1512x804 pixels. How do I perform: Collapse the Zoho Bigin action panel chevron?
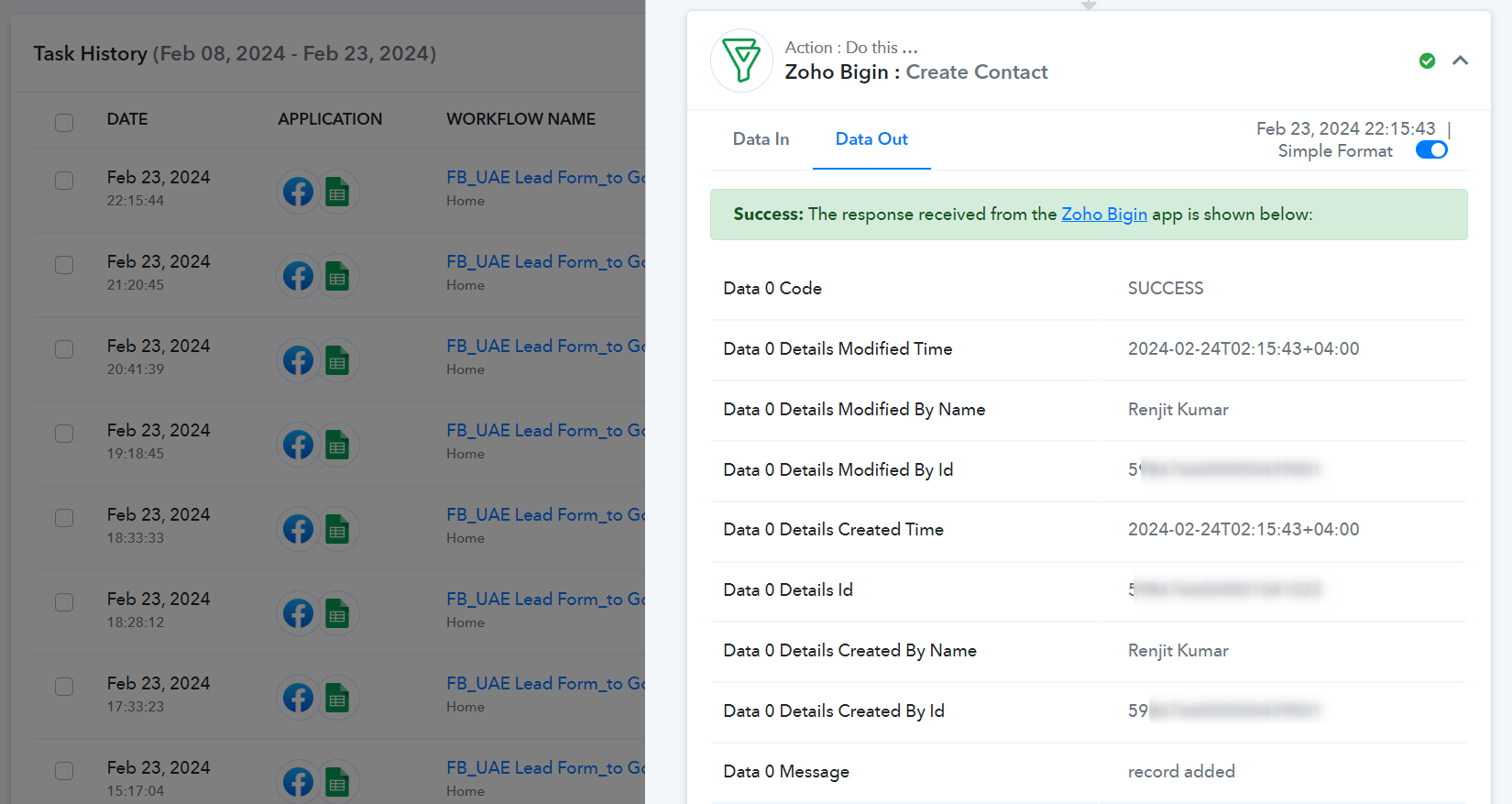point(1461,61)
